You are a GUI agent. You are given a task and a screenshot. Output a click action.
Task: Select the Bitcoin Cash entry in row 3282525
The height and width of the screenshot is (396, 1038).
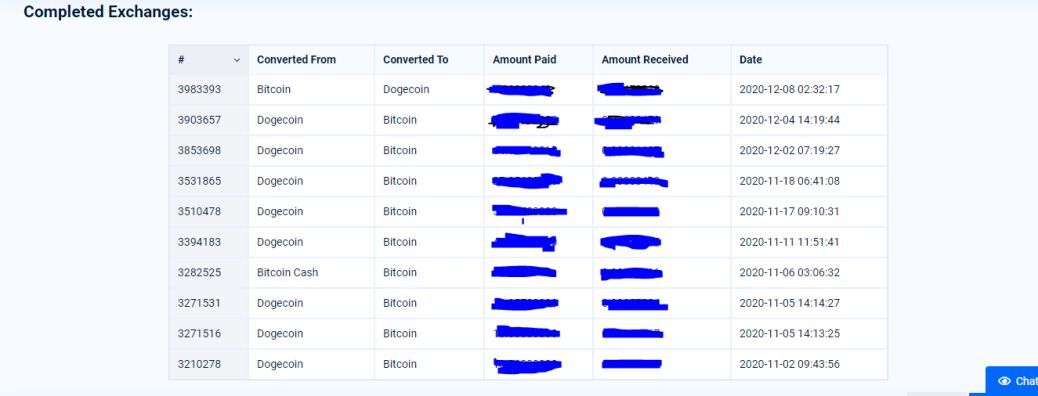click(287, 272)
